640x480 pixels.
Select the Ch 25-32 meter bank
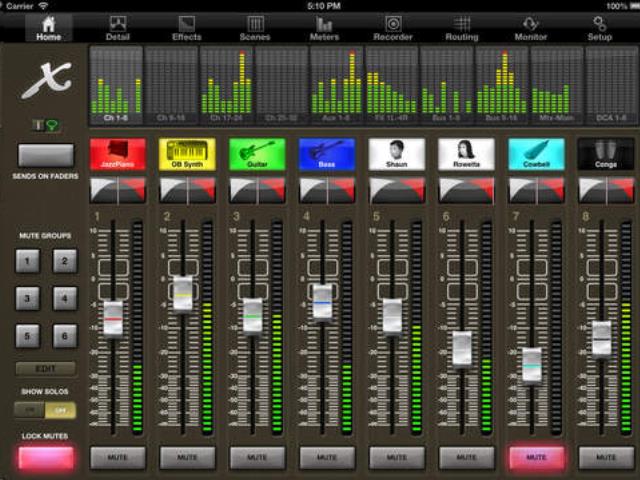pos(281,85)
